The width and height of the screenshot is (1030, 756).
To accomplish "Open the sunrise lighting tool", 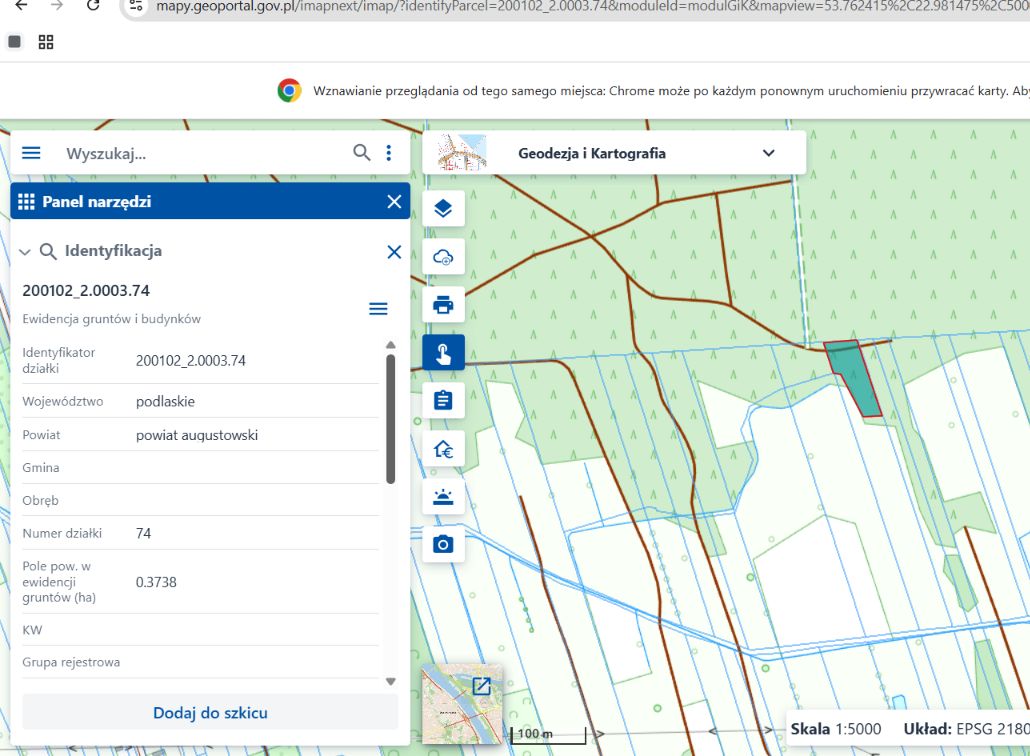I will 443,497.
